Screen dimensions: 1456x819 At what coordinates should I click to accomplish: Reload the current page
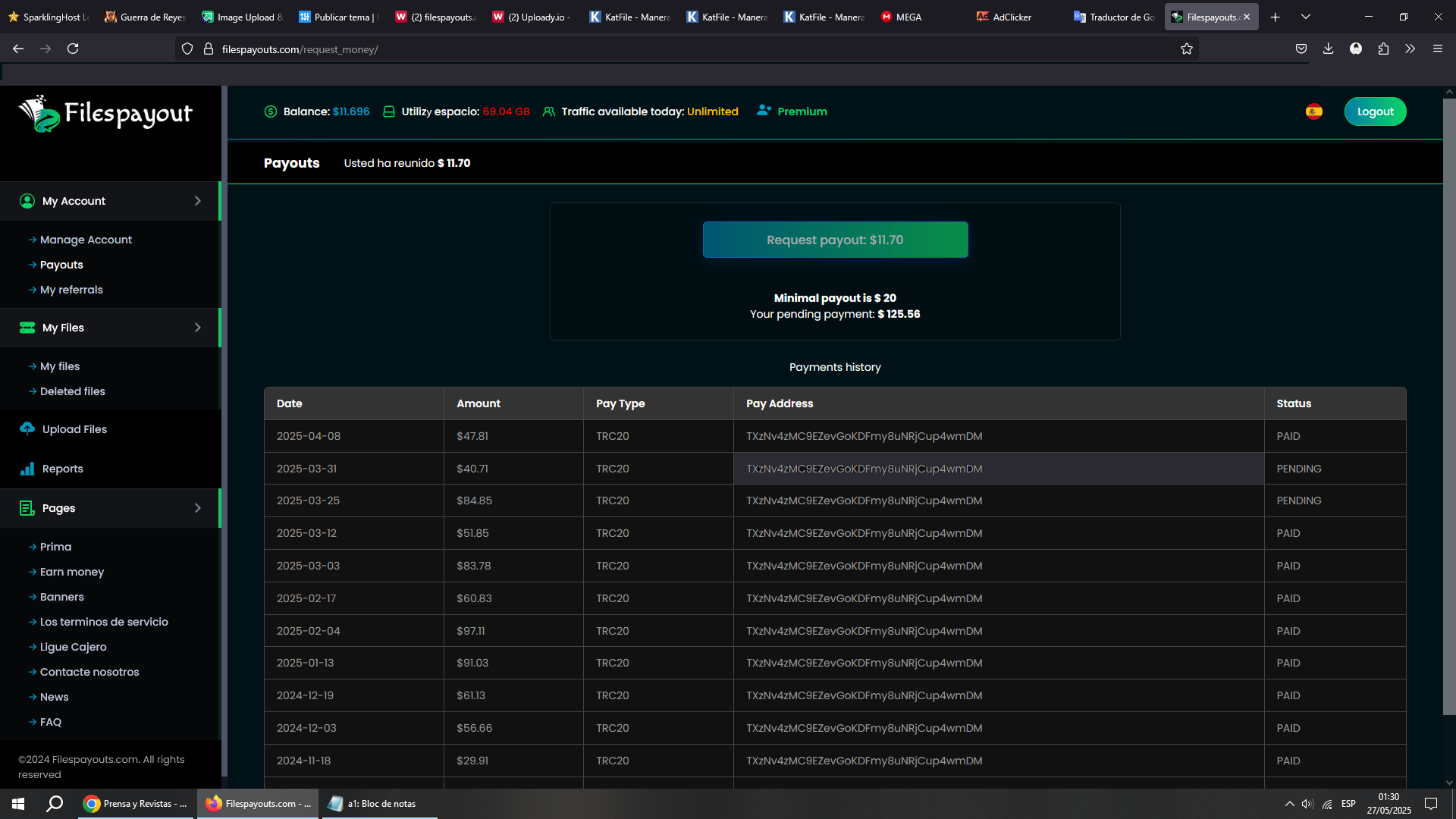click(x=73, y=49)
